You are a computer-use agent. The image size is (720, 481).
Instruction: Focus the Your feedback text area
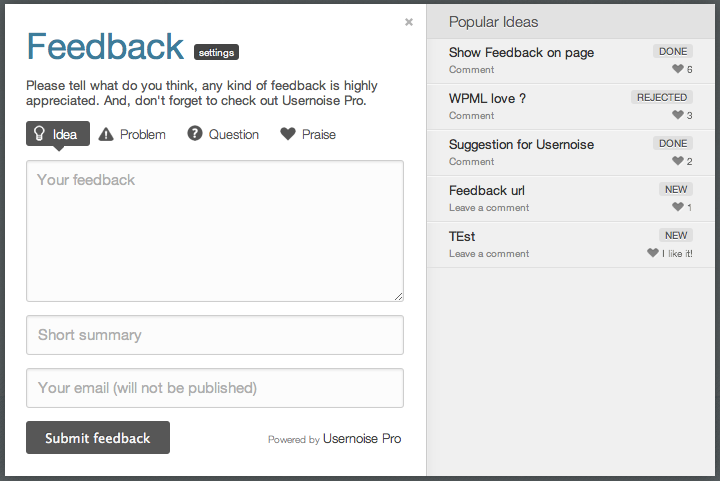coord(215,231)
